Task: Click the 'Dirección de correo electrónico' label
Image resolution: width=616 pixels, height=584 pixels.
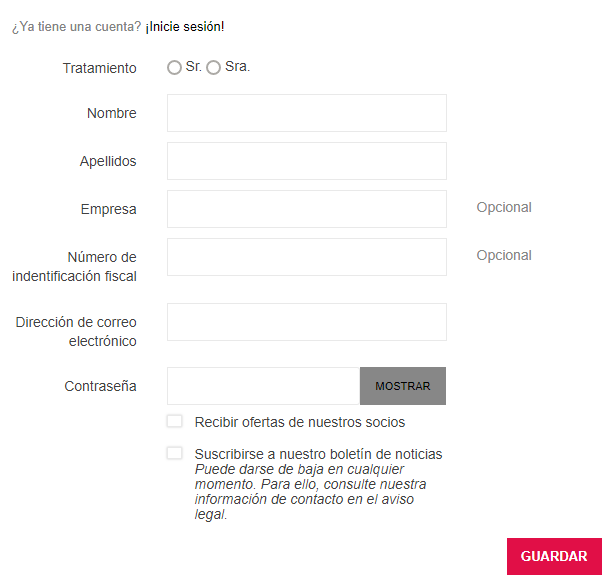Action: coord(76,332)
